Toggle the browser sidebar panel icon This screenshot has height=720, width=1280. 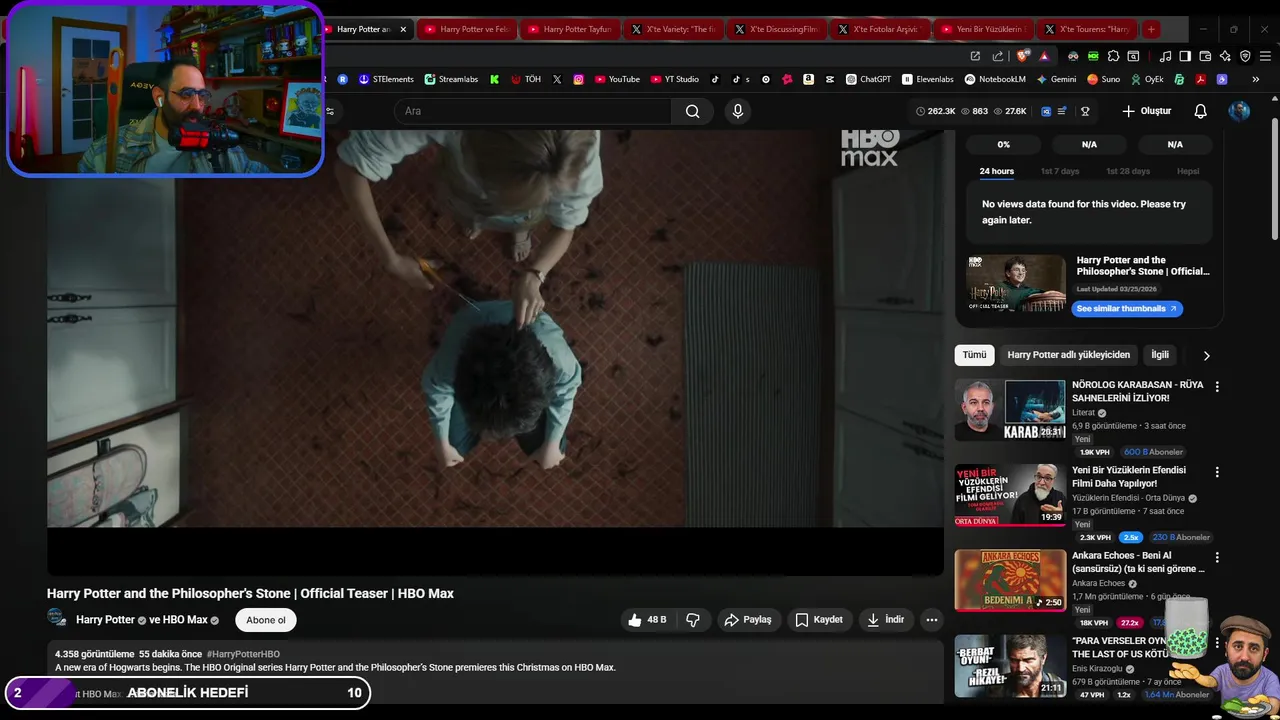coord(1185,56)
